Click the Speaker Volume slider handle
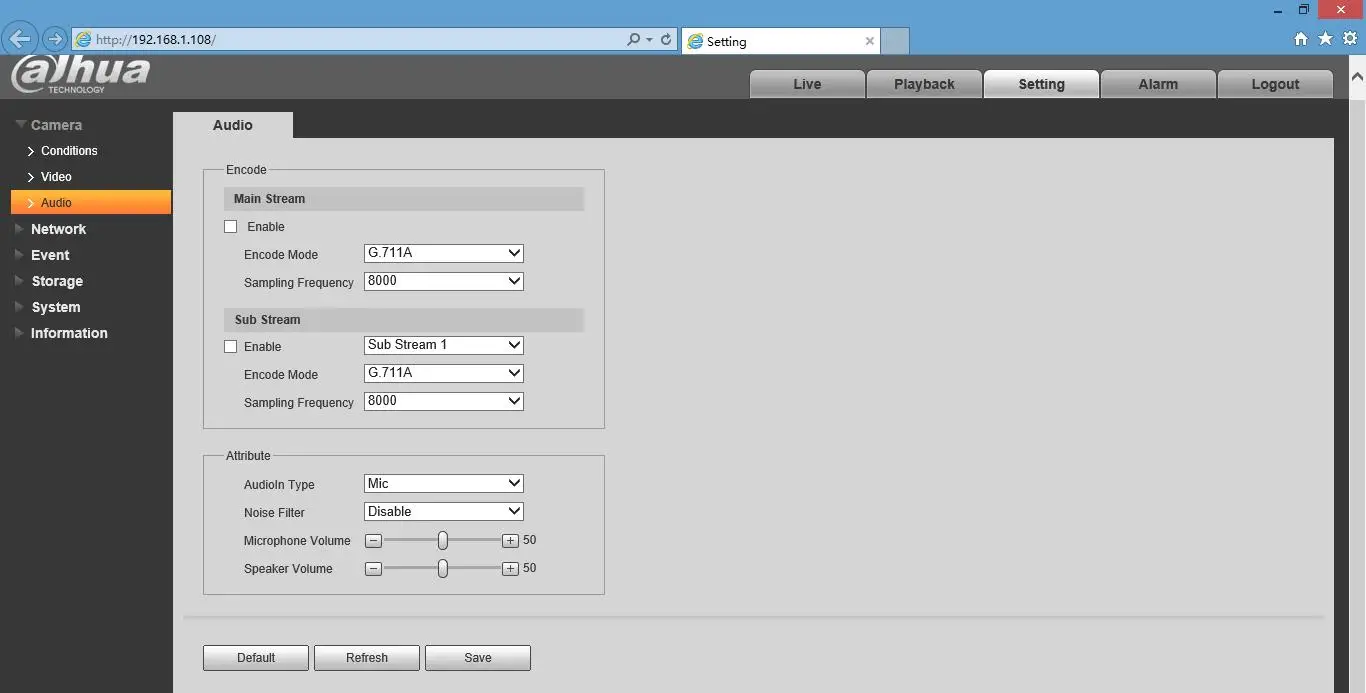Image resolution: width=1366 pixels, height=693 pixels. click(442, 568)
